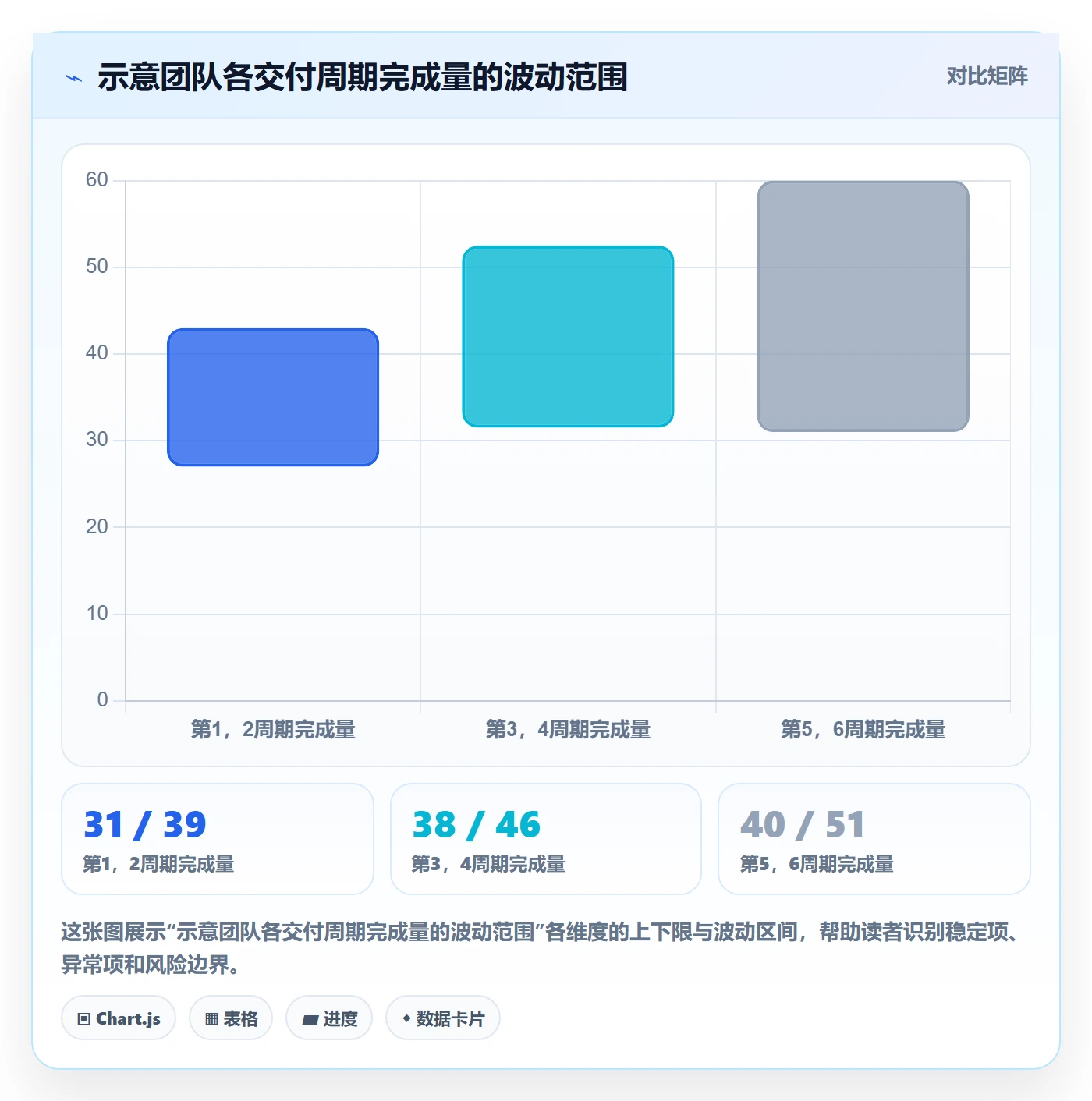The image size is (1092, 1101).
Task: Click the y-axis value 60
Action: tap(97, 180)
